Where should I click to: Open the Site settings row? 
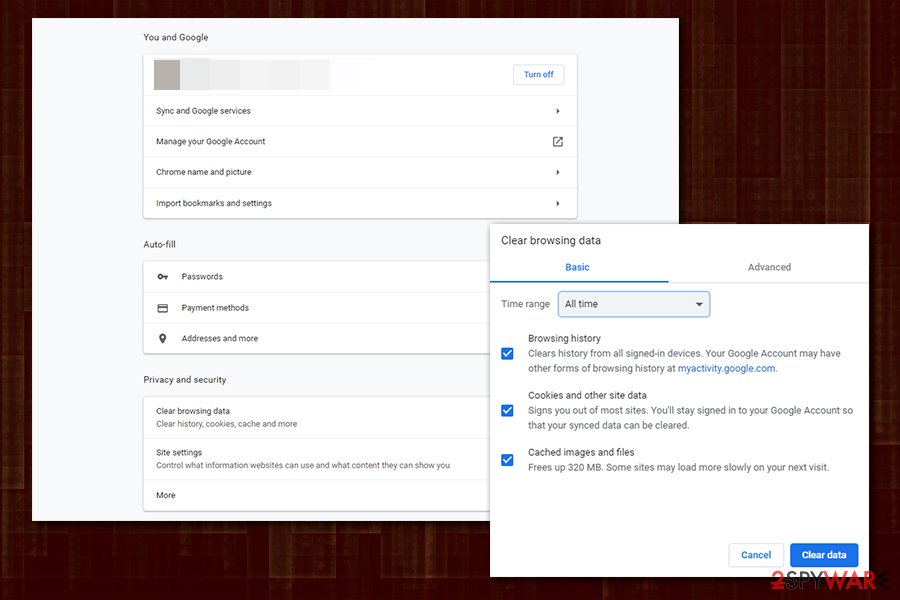(x=316, y=459)
